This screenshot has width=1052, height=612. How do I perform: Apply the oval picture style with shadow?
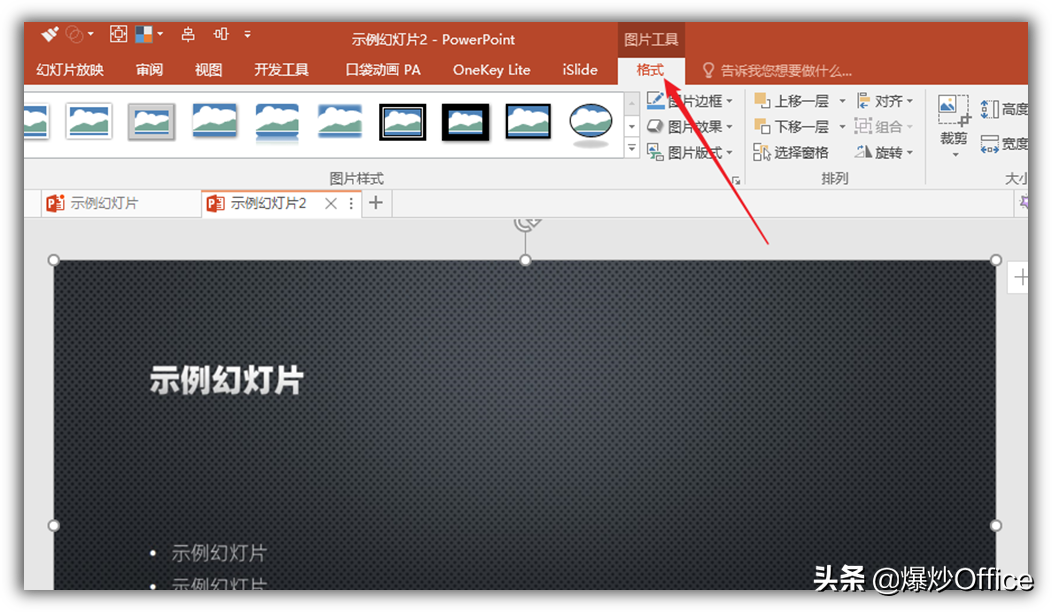(x=590, y=124)
